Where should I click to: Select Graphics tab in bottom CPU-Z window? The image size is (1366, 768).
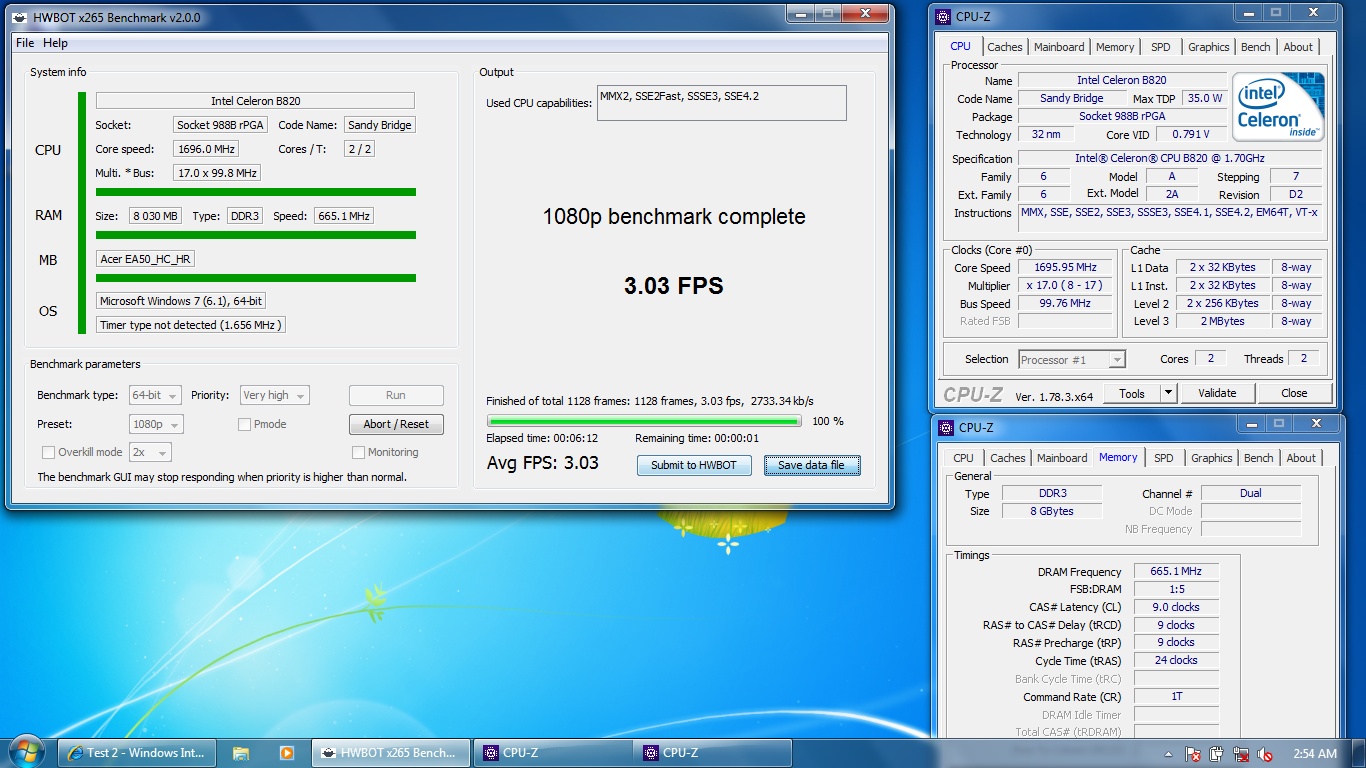[1211, 458]
